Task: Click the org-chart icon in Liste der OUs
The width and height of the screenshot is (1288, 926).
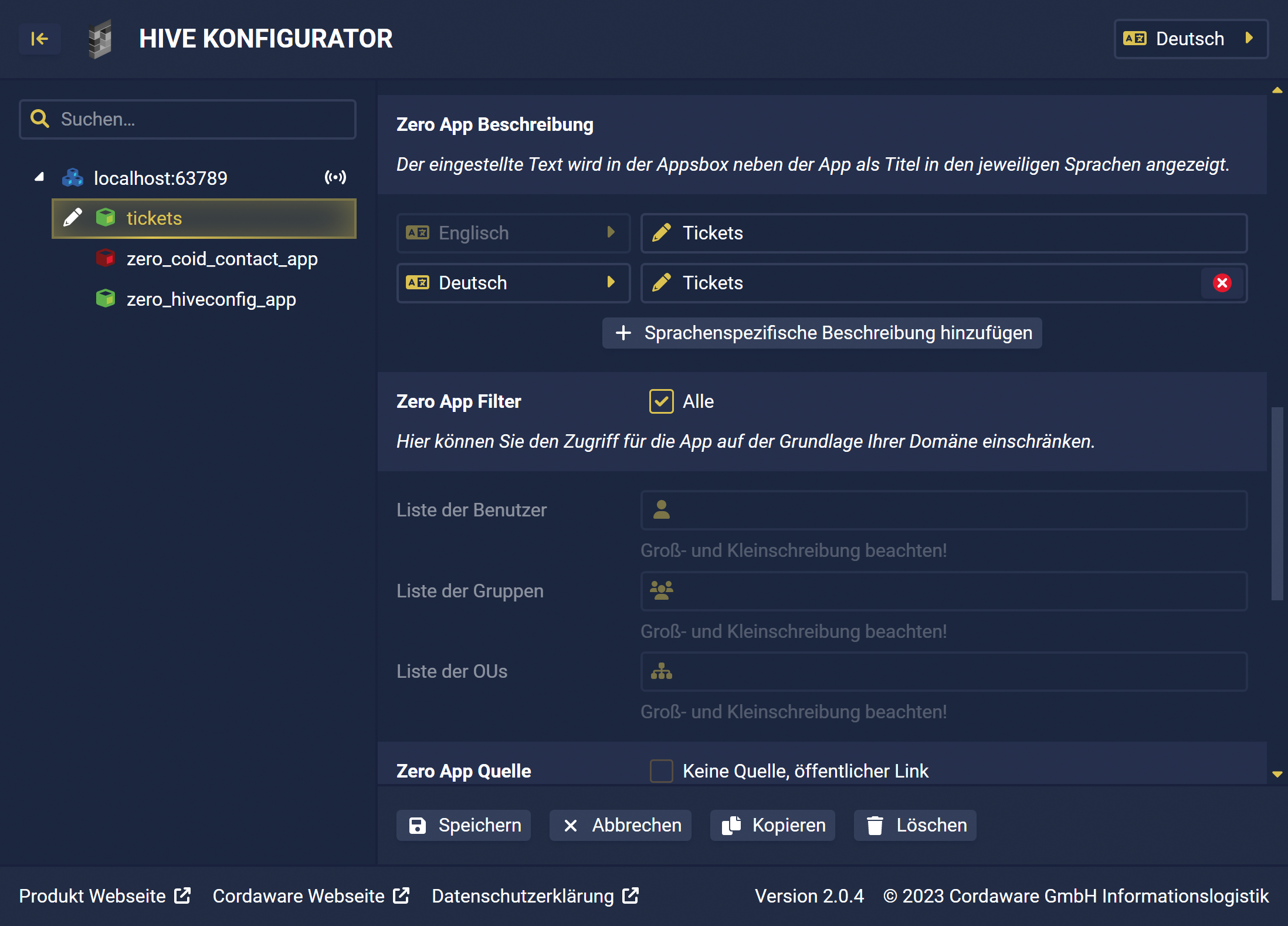Action: point(662,671)
